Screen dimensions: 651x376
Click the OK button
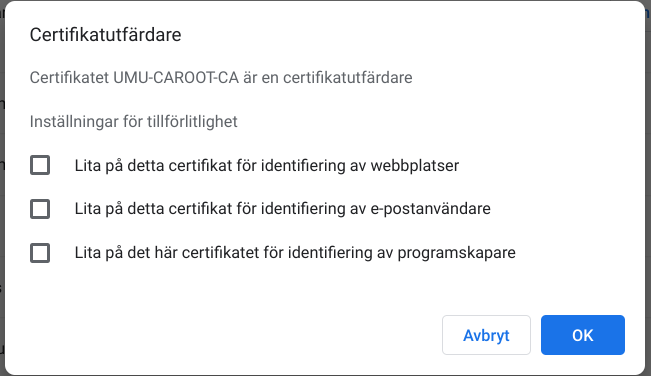click(x=582, y=335)
